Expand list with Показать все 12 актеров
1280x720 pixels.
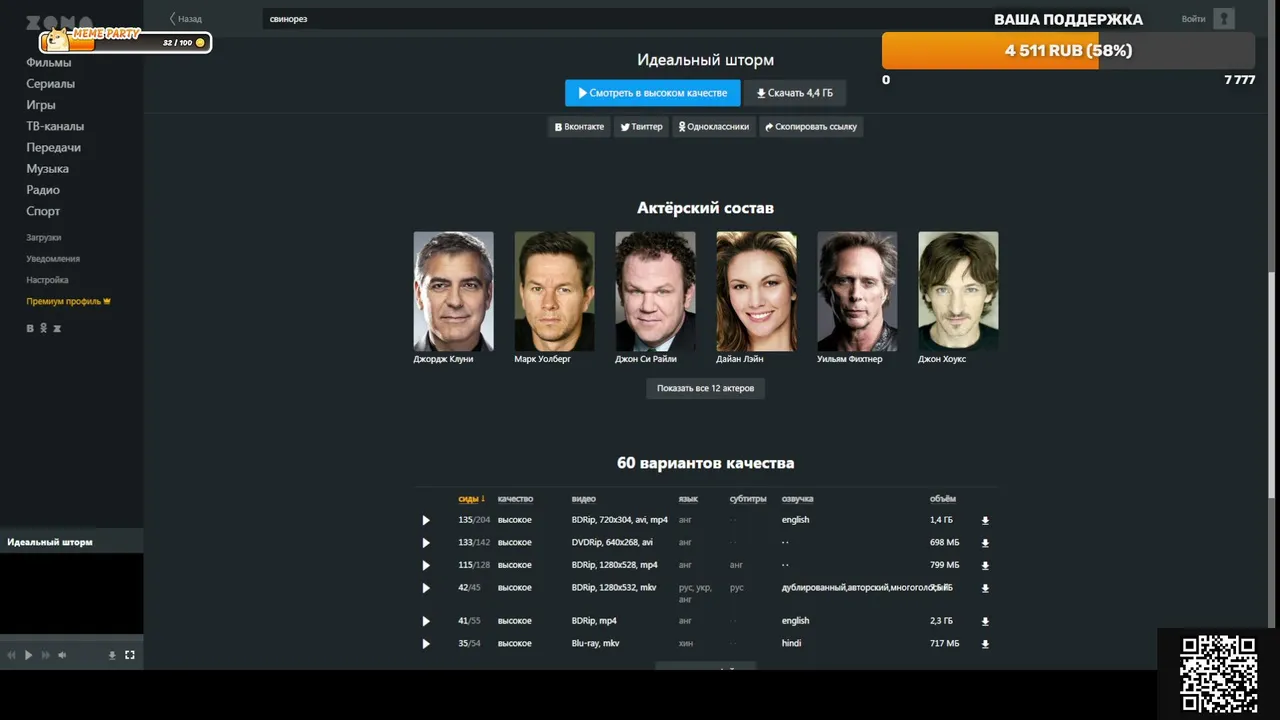click(706, 388)
